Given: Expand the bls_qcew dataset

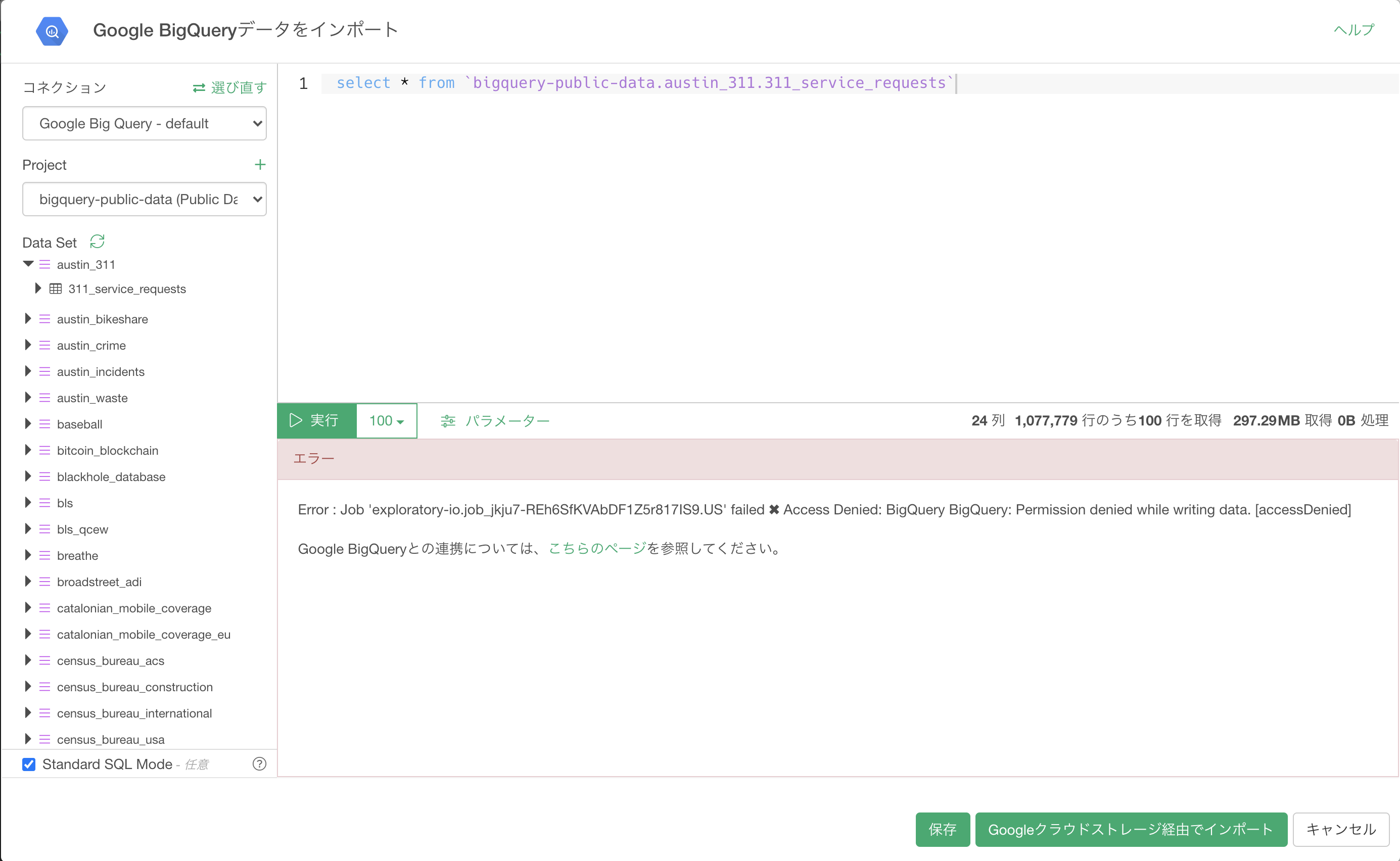Looking at the screenshot, I should [27, 529].
